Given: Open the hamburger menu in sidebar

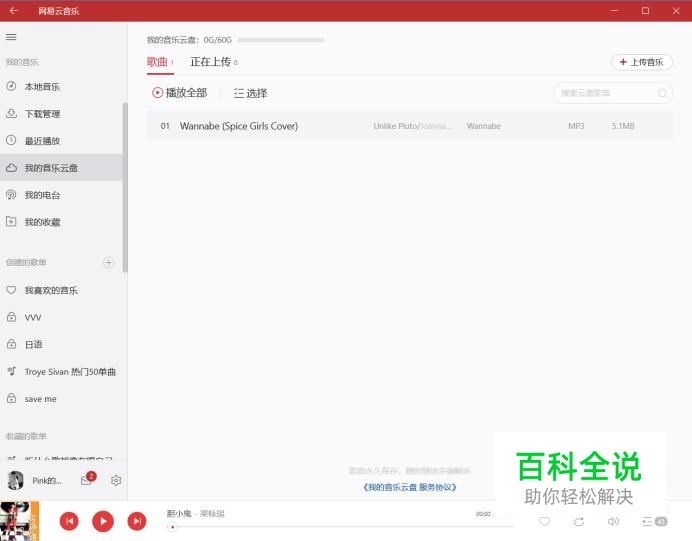Looking at the screenshot, I should click(x=11, y=37).
